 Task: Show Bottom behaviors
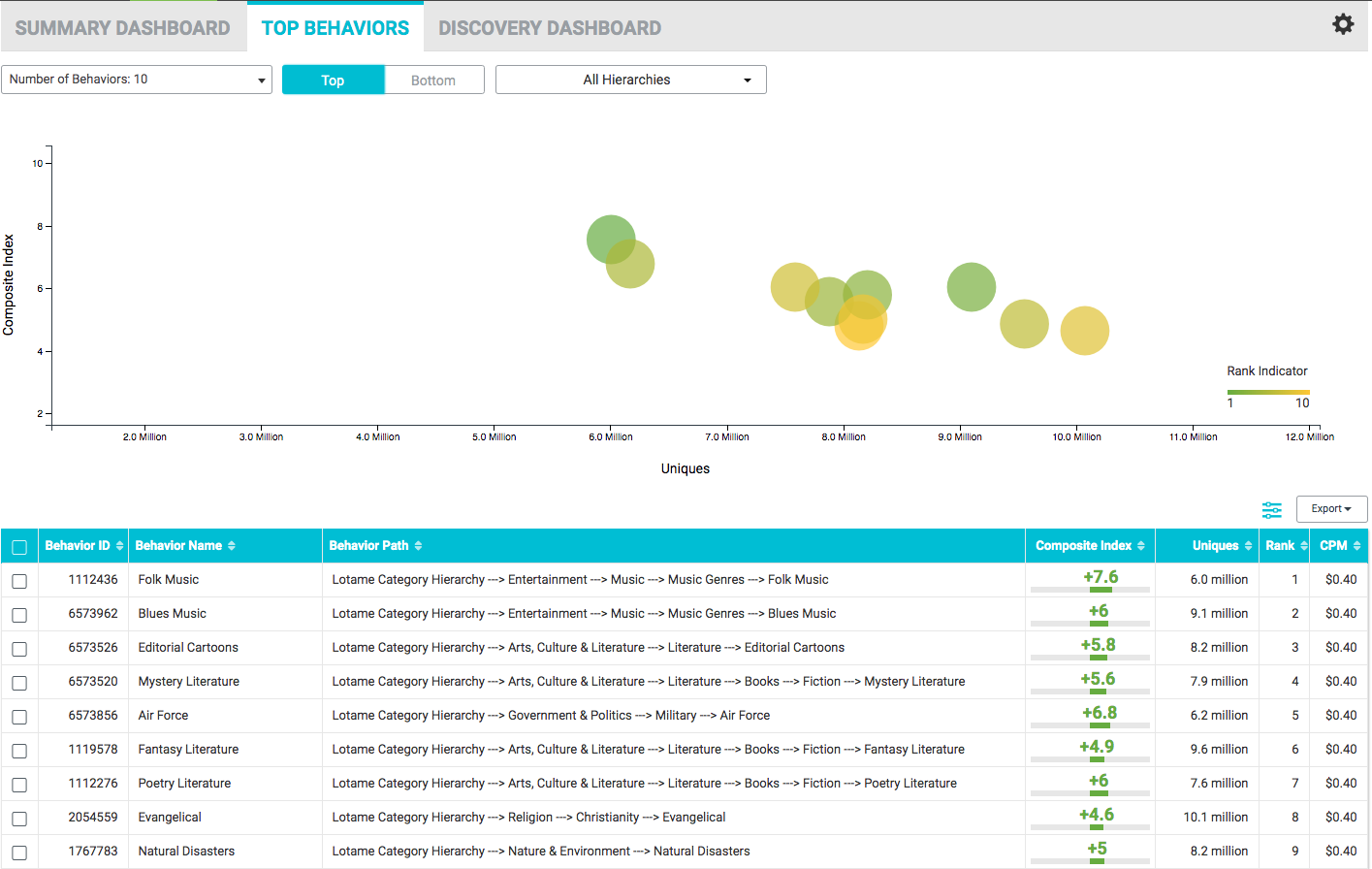433,80
